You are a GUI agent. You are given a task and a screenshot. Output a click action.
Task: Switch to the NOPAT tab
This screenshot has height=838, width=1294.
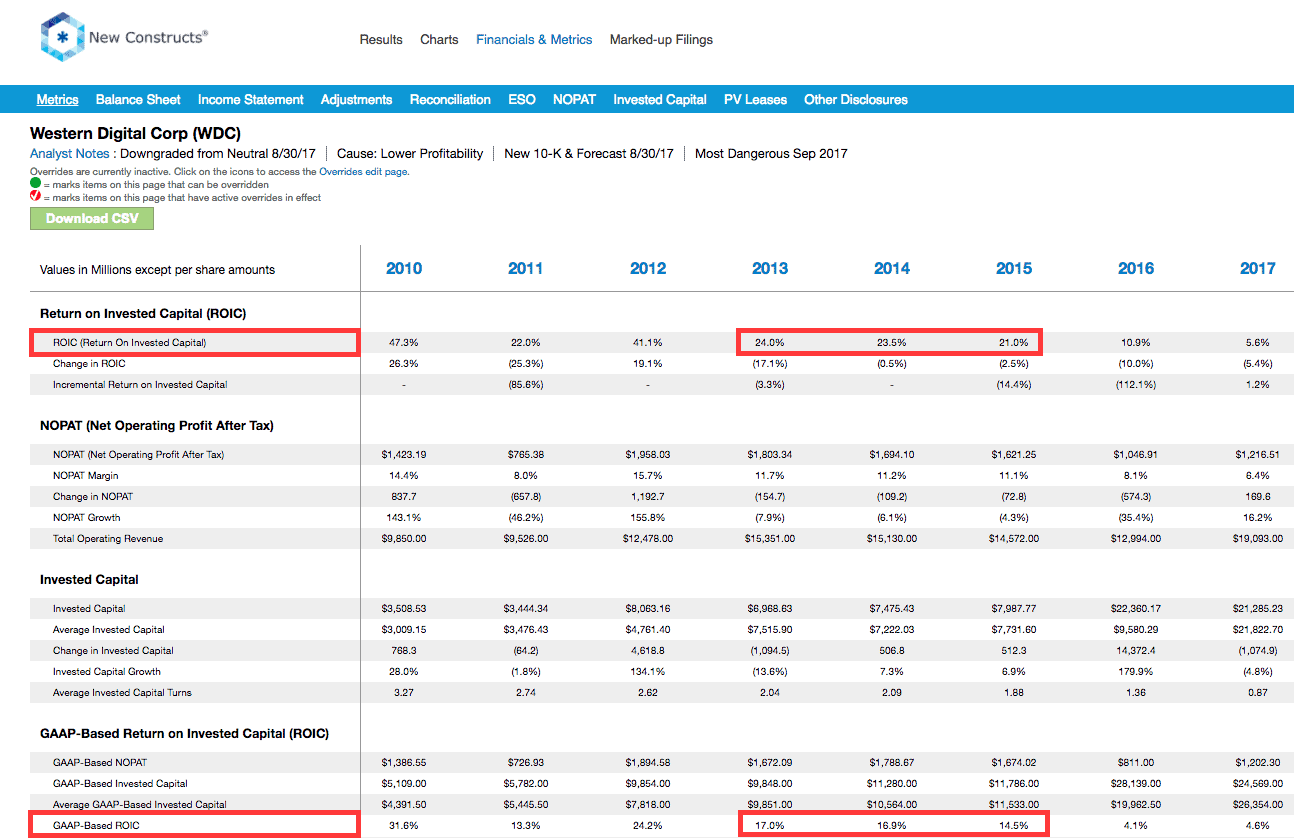pos(574,99)
